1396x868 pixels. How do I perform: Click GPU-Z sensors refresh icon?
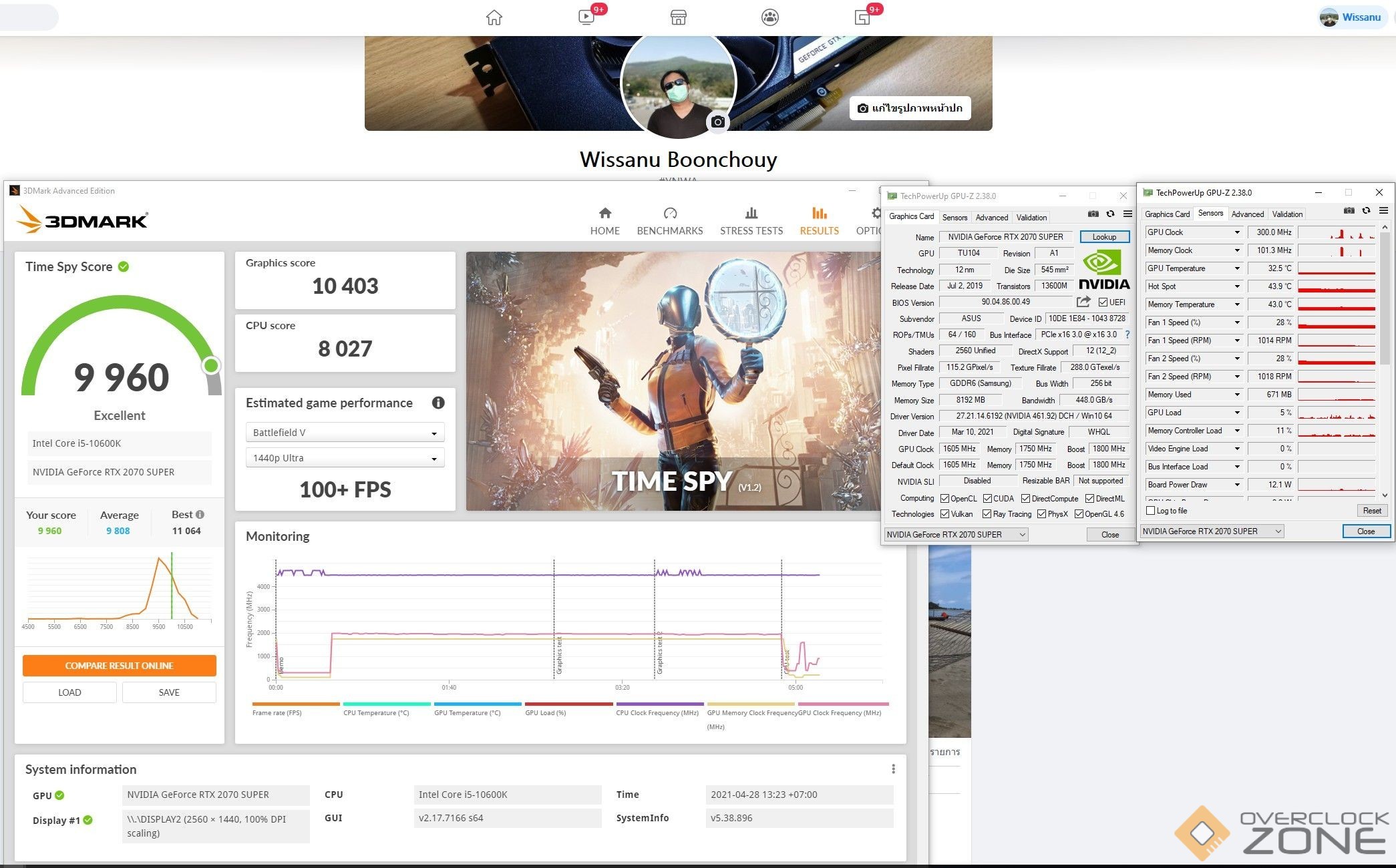click(x=1366, y=211)
